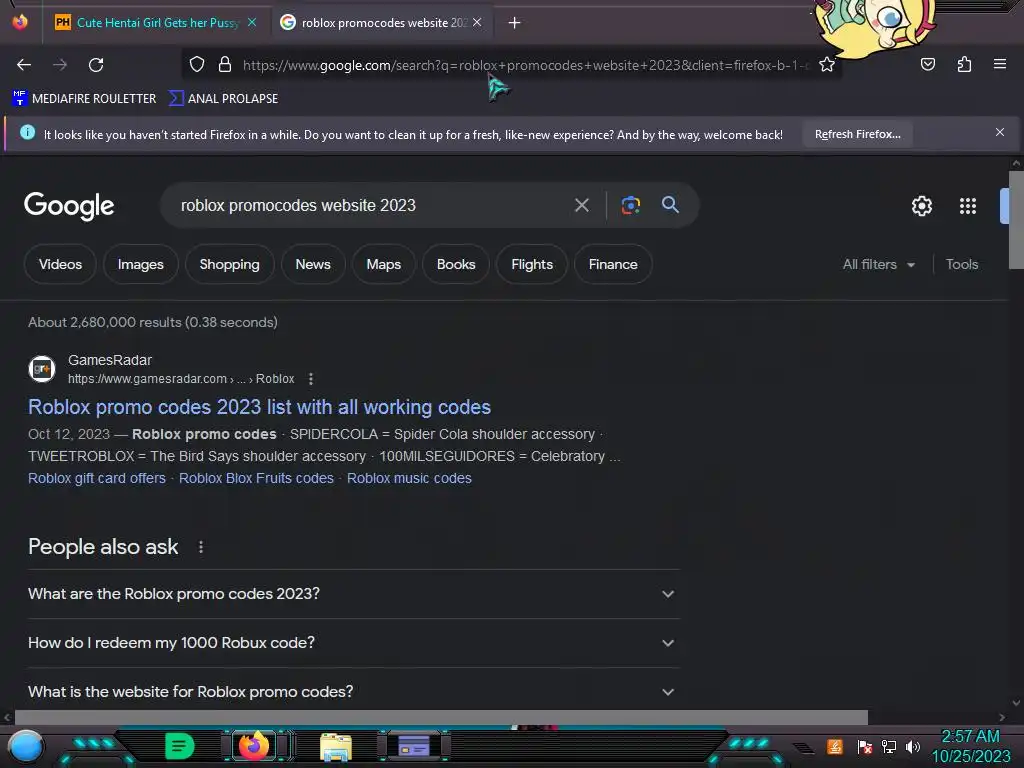Expand "What is the website for Roblox promo codes?"

[353, 691]
